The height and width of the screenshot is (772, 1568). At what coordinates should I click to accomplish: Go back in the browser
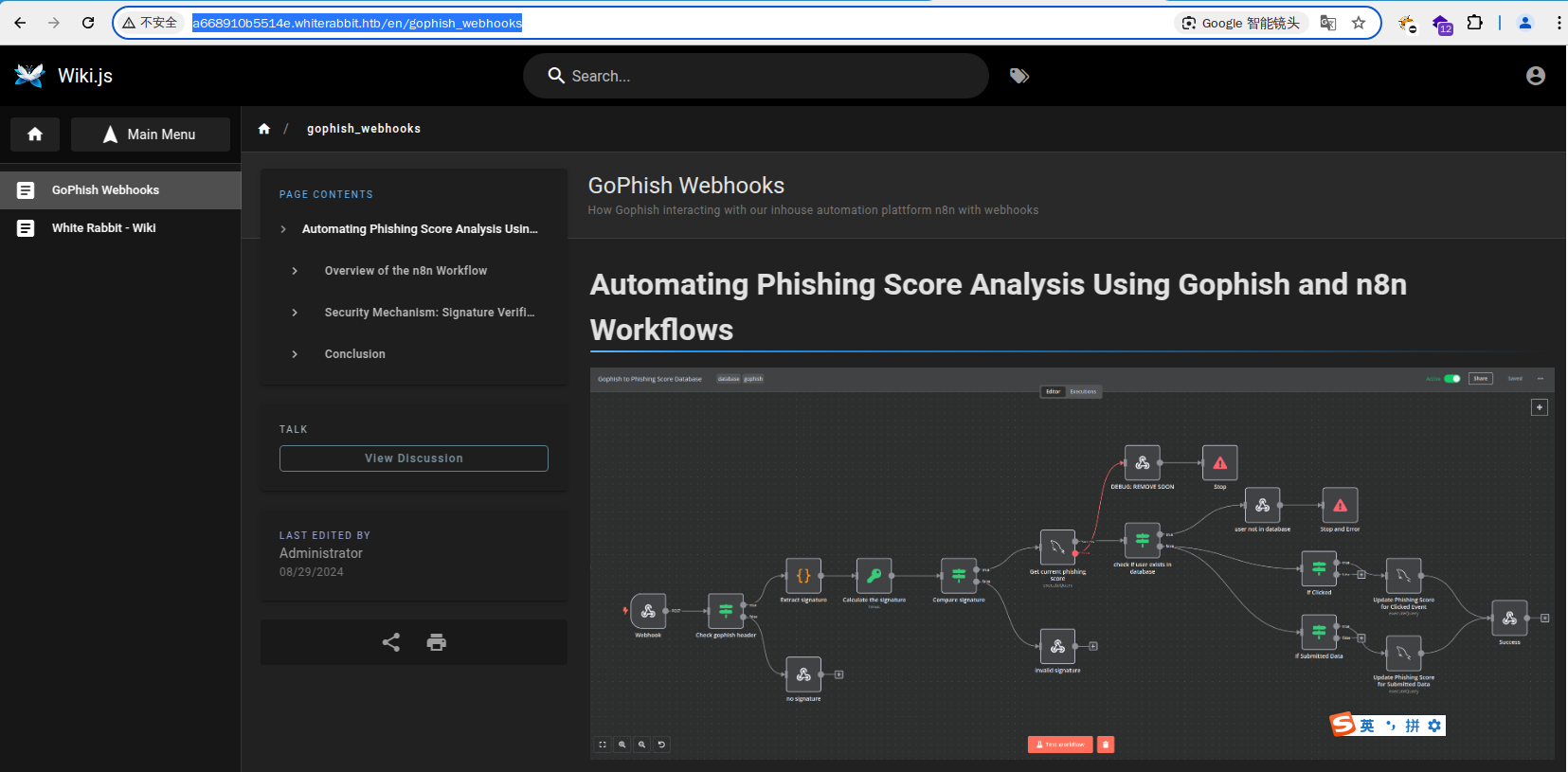tap(20, 23)
